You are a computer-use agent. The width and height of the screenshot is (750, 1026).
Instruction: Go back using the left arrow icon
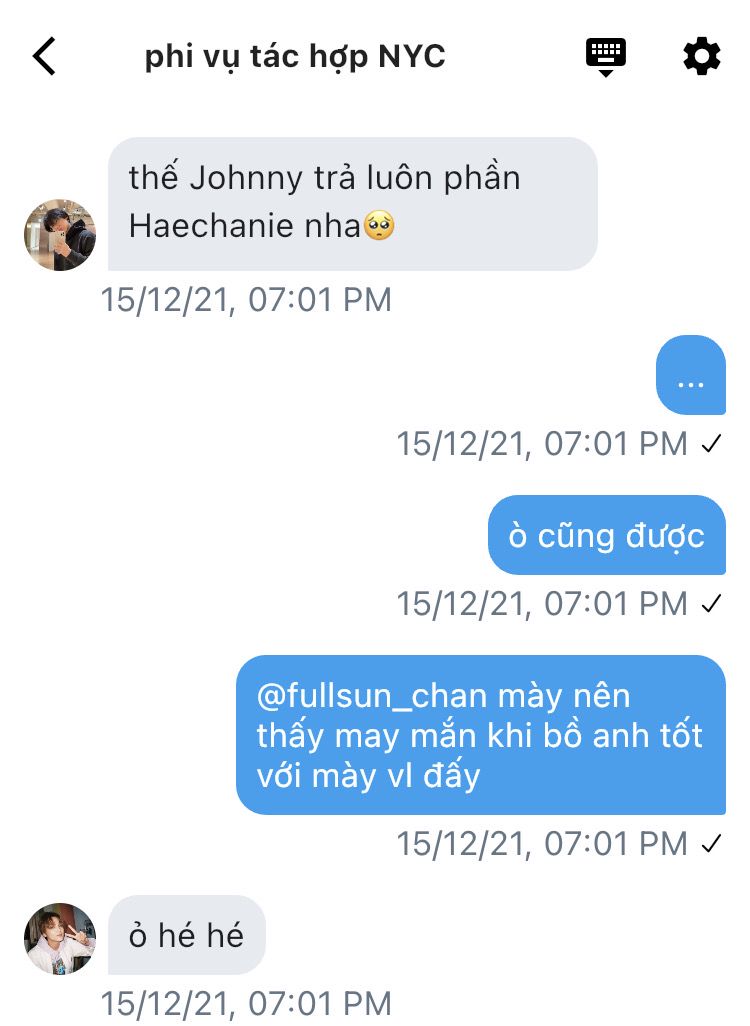coord(45,56)
